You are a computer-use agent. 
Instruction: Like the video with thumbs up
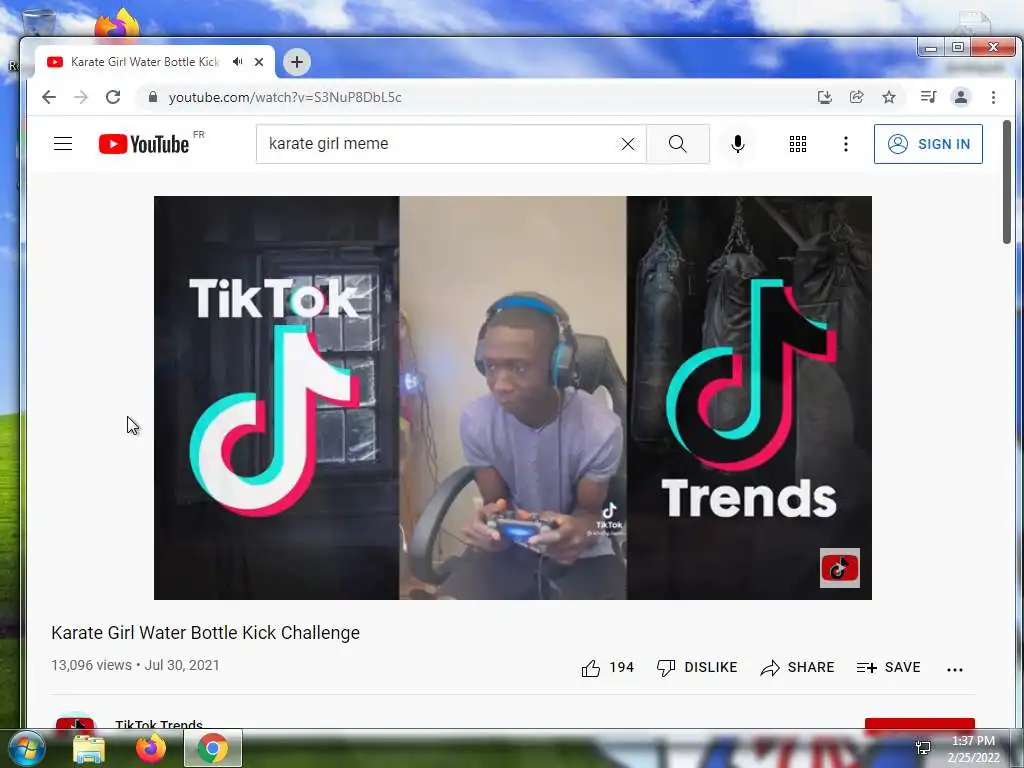click(607, 667)
